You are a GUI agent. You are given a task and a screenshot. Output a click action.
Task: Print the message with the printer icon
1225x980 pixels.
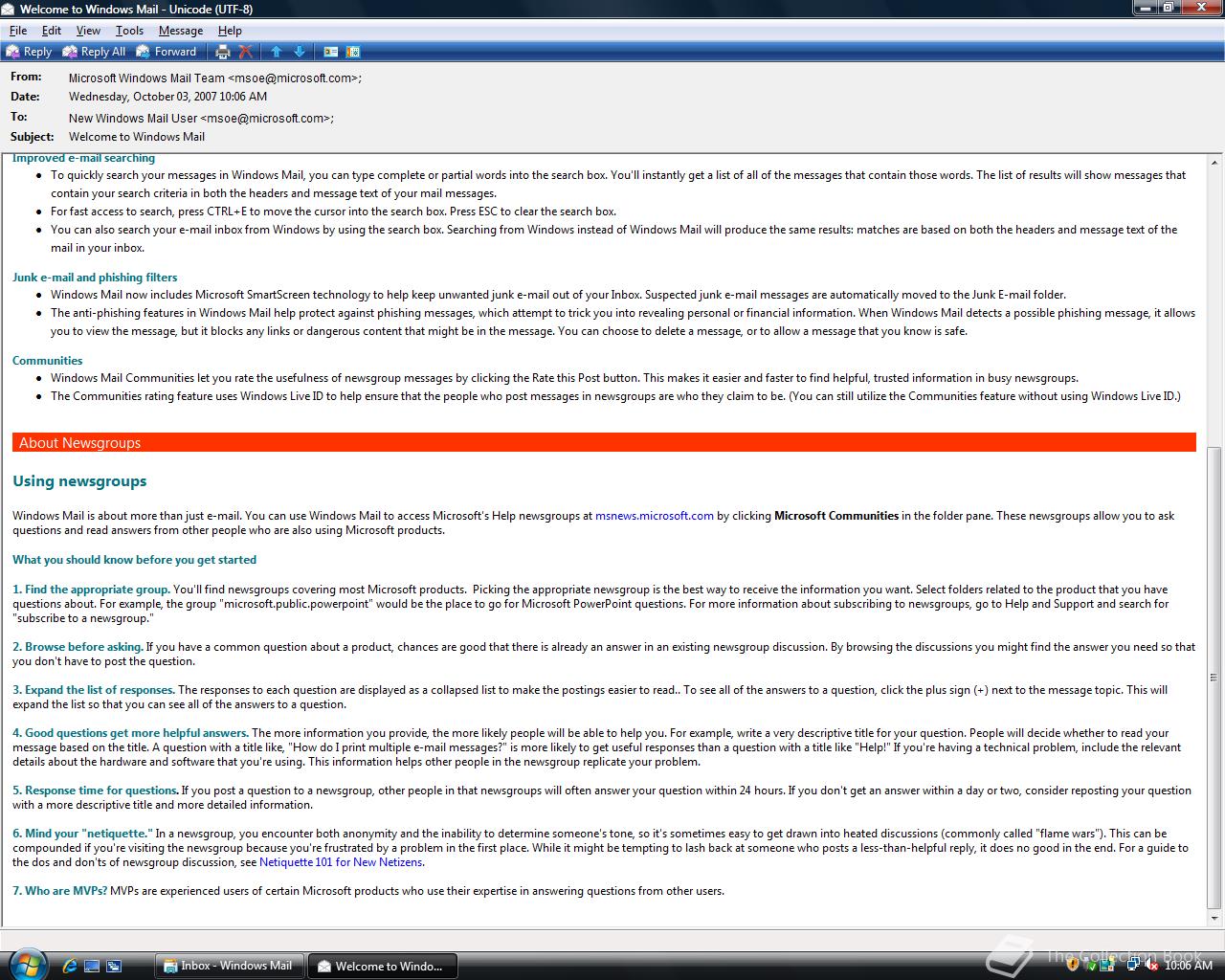[223, 52]
